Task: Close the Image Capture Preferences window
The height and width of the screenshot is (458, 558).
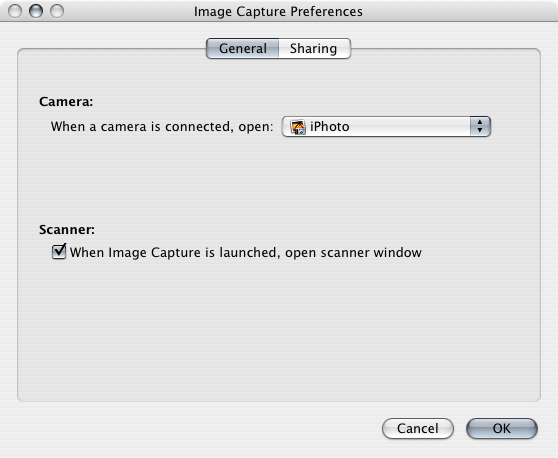Action: [x=15, y=11]
